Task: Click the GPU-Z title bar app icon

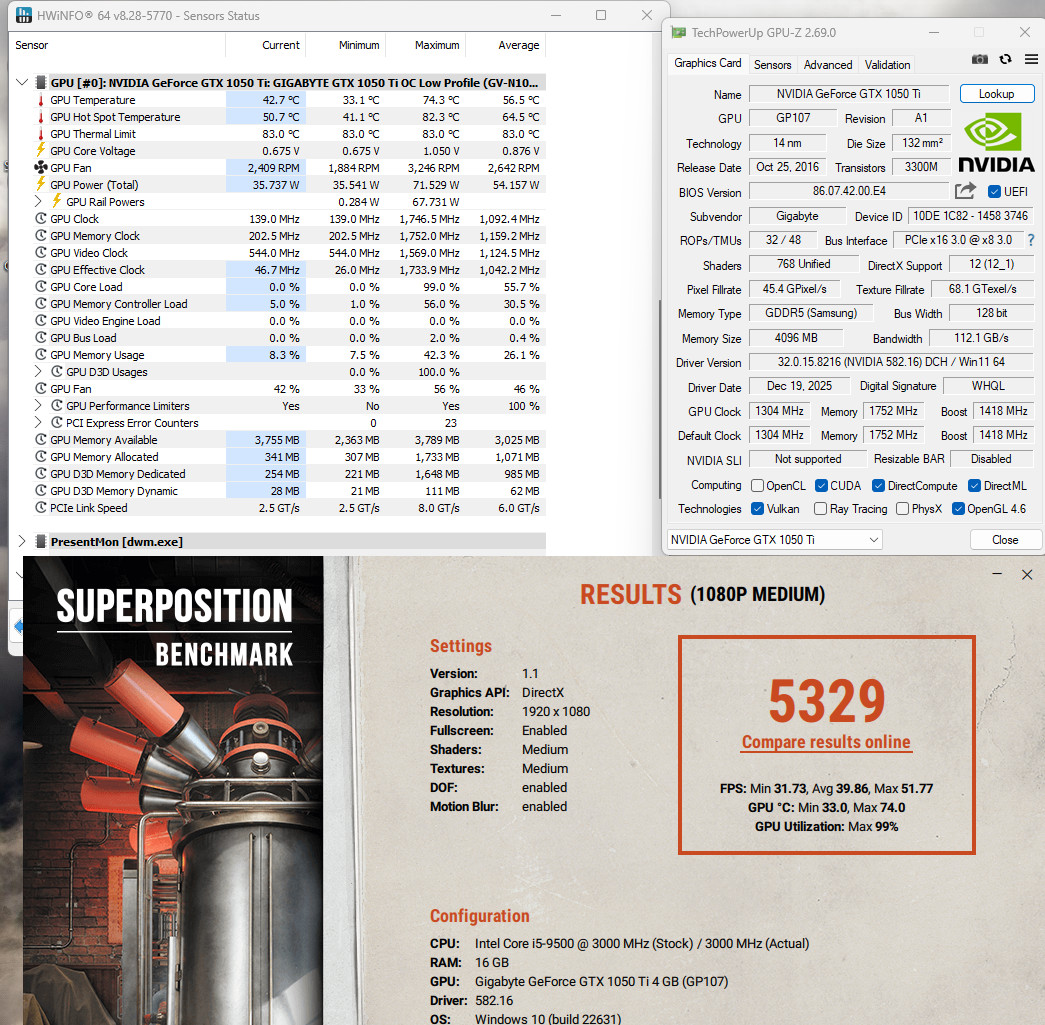Action: tap(678, 32)
